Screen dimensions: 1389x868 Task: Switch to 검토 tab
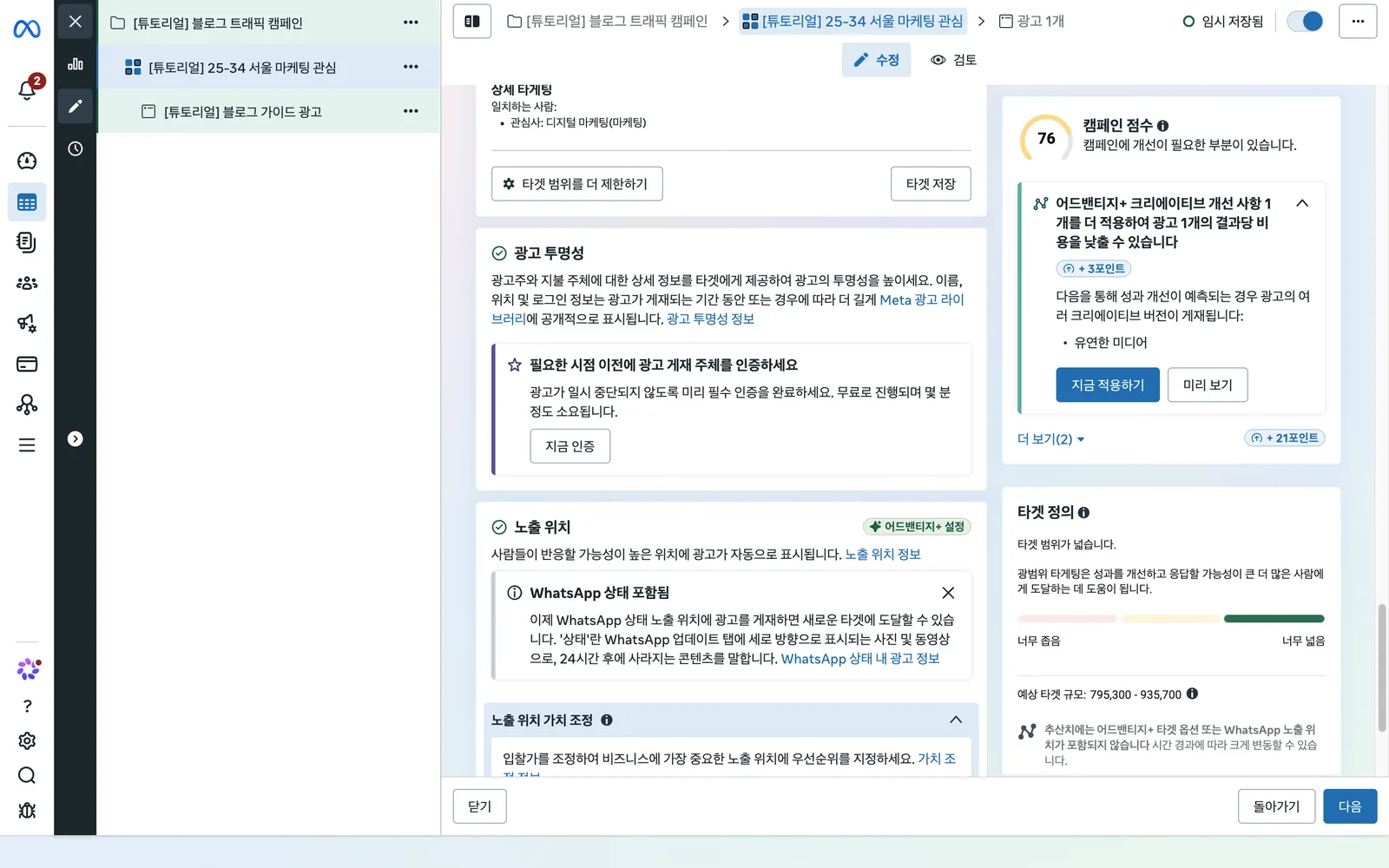(x=953, y=60)
